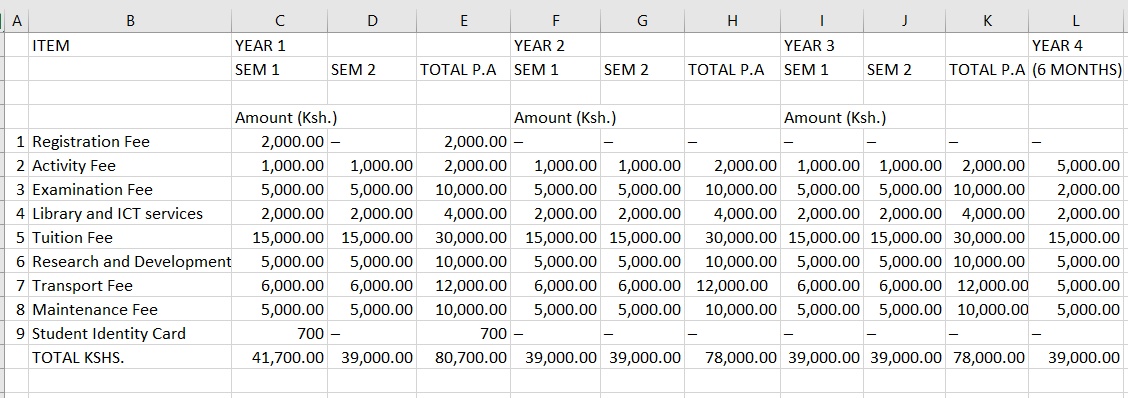Click Year 4 Activity Fee 5,000.00
The height and width of the screenshot is (398, 1128).
(x=1076, y=166)
